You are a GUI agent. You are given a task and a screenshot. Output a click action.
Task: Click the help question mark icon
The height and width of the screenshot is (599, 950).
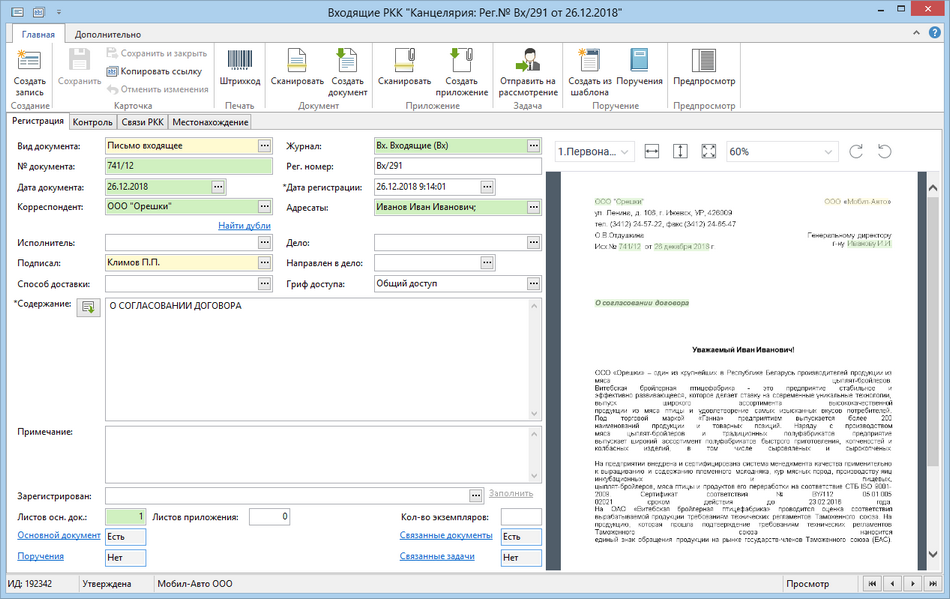935,33
